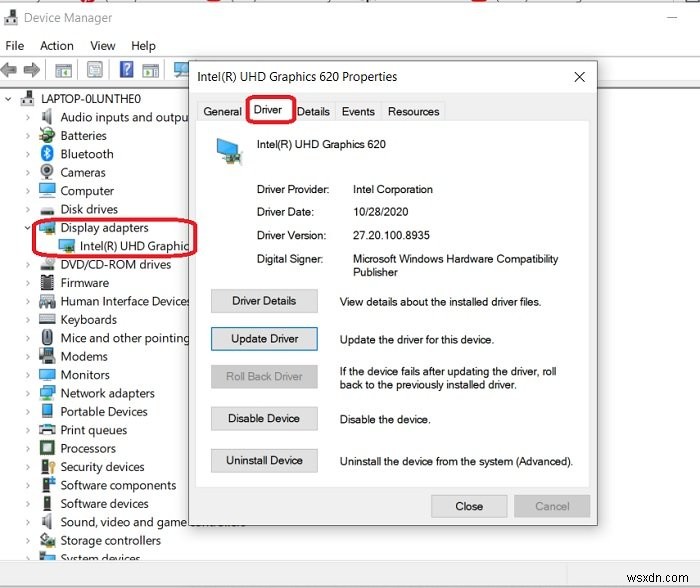Click the Driver Details button
Screen dimensions: 700x588
[264, 301]
